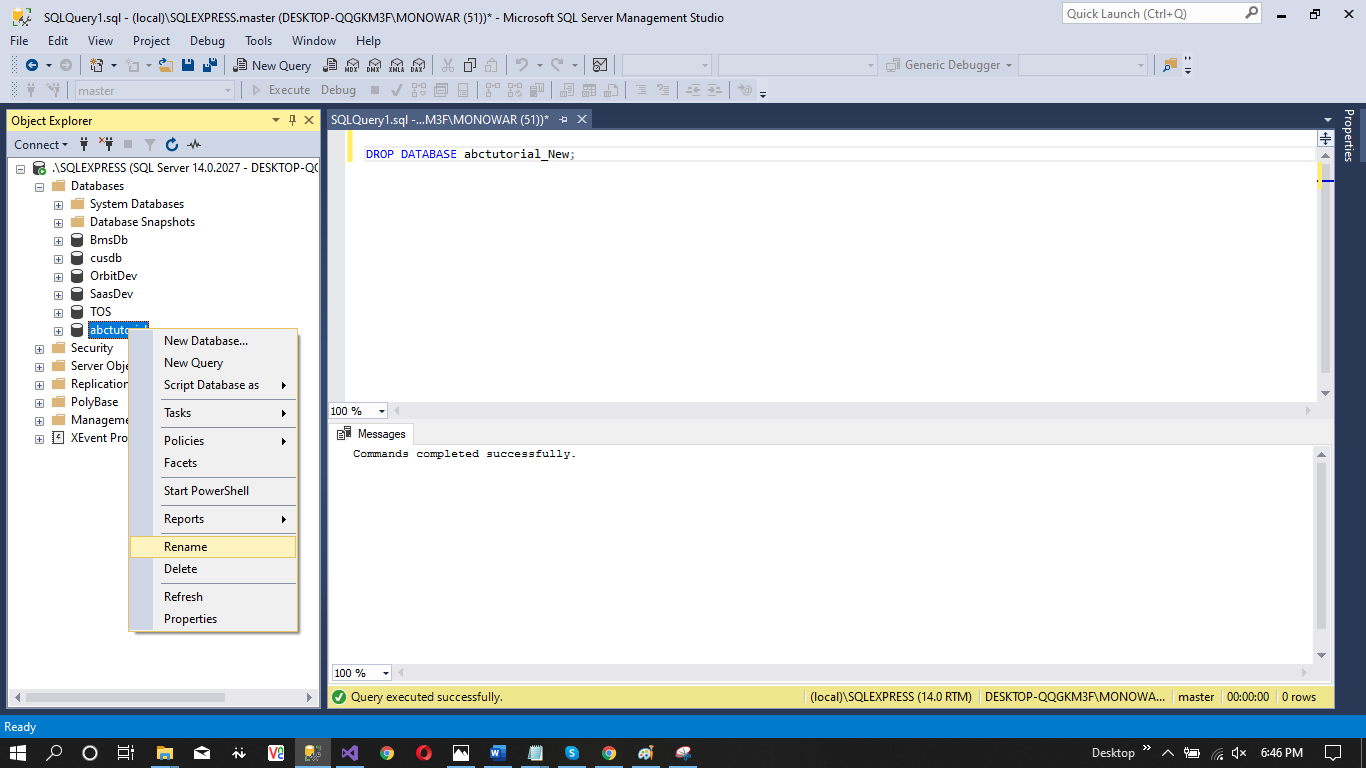
Task: Open Windows Start menu
Action: [17, 753]
